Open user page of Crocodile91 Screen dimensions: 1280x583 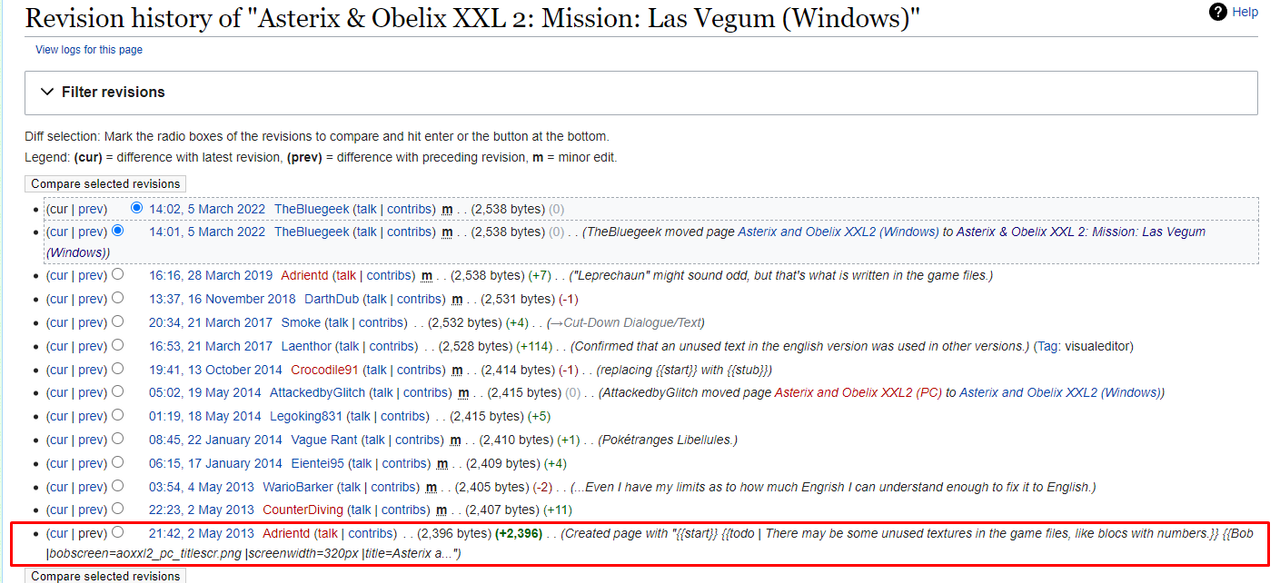324,370
